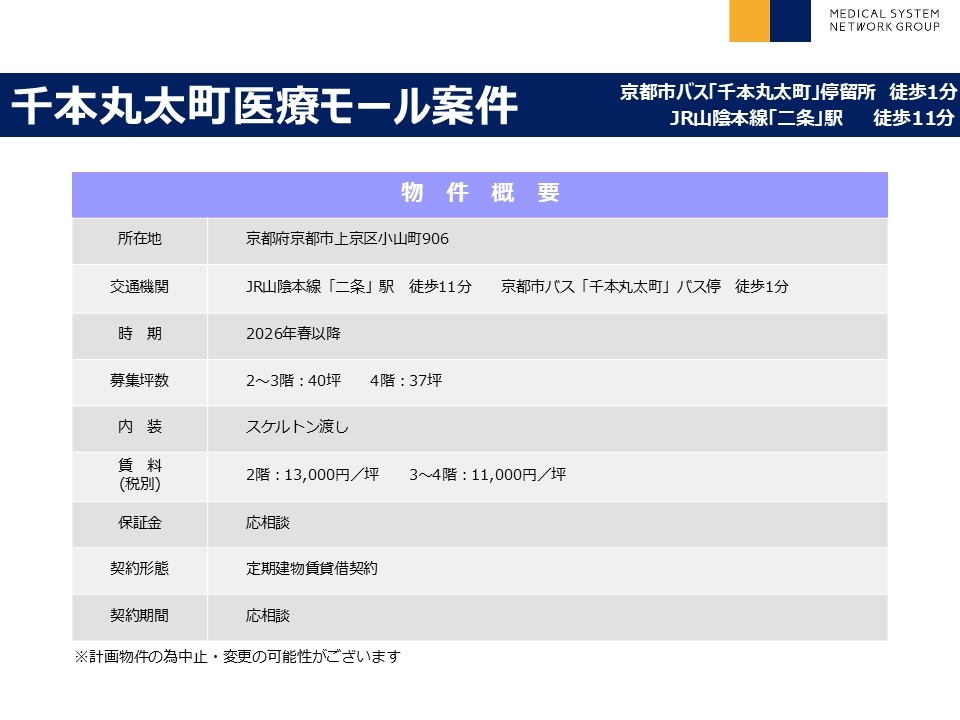Click the value 2～3階：40坪
The height and width of the screenshot is (720, 960).
click(294, 381)
